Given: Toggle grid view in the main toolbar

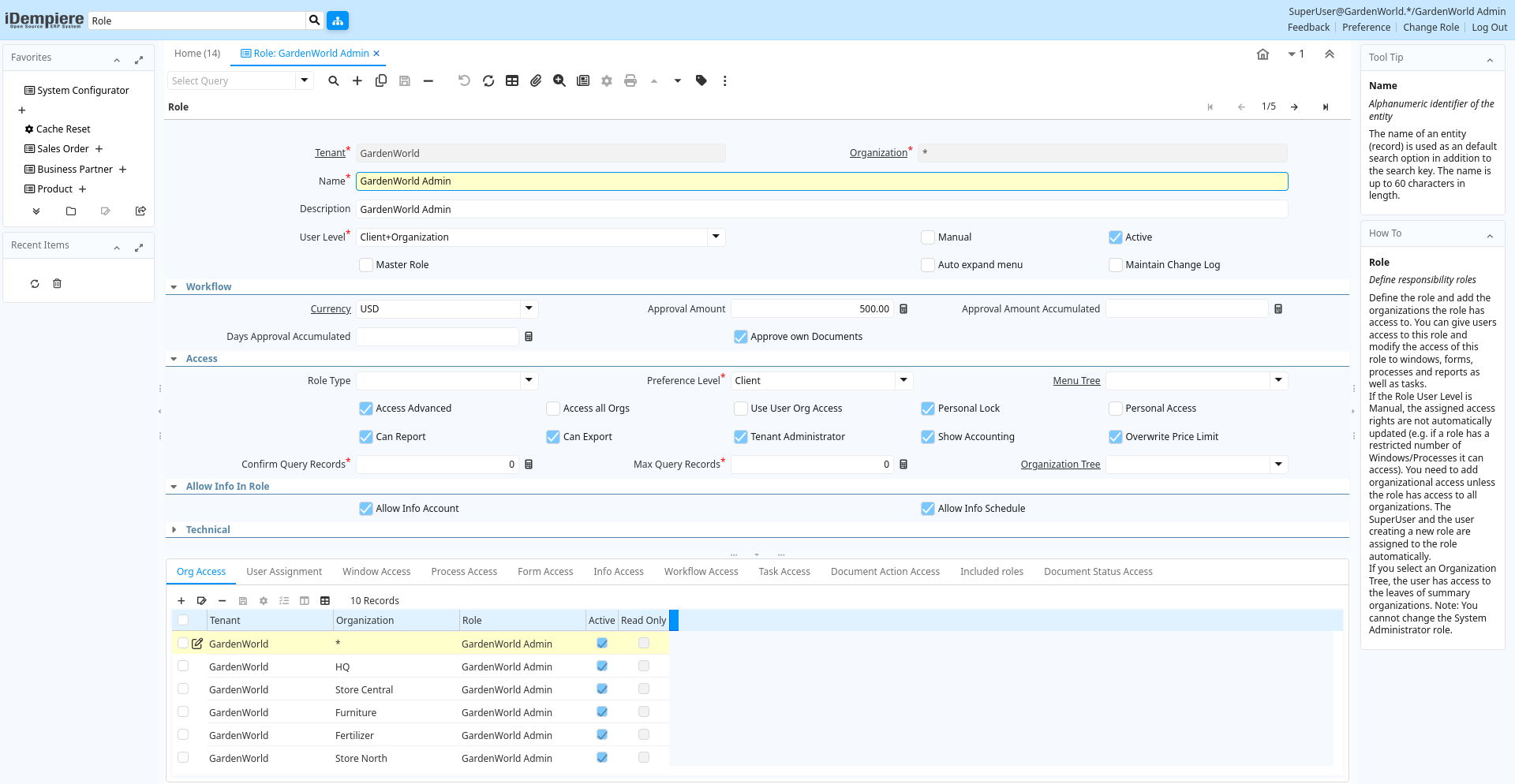Looking at the screenshot, I should [512, 80].
